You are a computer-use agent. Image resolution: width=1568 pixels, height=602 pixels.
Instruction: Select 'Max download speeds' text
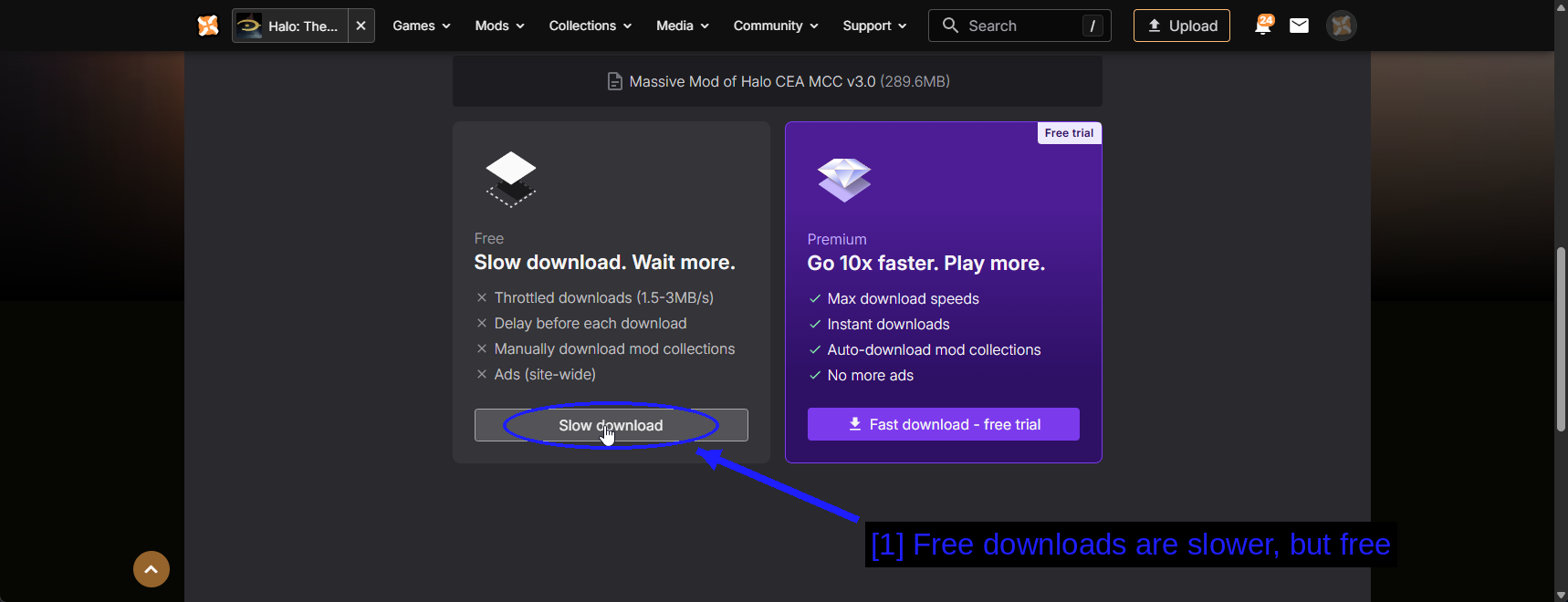point(903,298)
